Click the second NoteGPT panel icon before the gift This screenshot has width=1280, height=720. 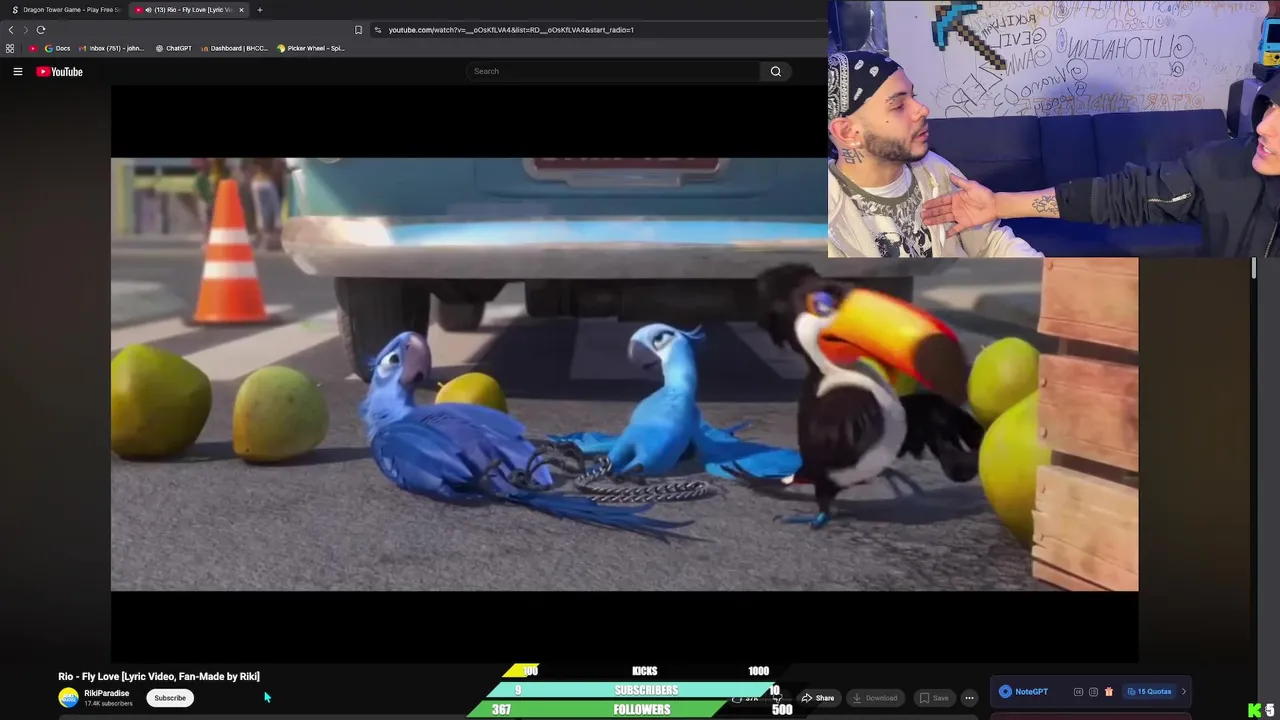[x=1093, y=692]
